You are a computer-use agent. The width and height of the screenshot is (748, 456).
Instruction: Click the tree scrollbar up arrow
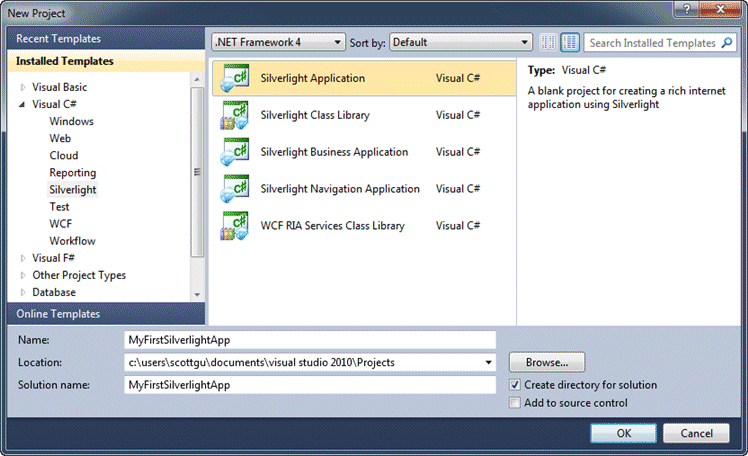(197, 79)
